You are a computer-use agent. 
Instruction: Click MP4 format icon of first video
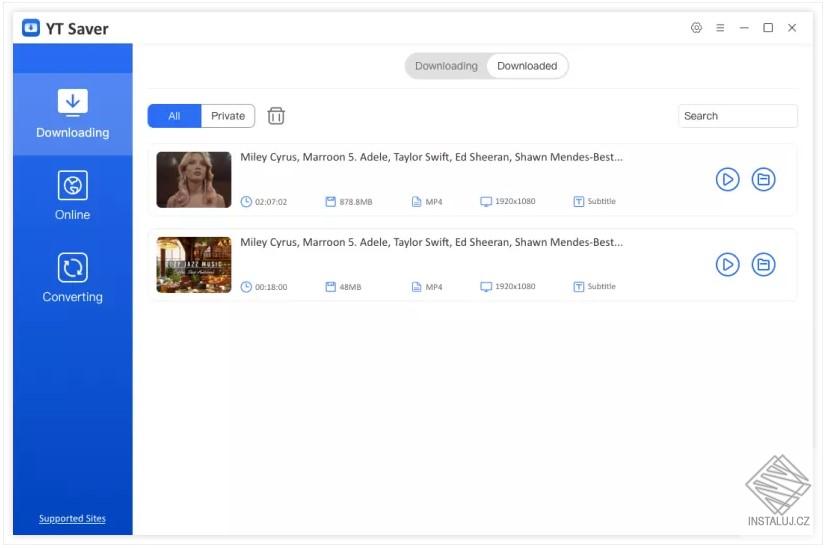point(417,201)
